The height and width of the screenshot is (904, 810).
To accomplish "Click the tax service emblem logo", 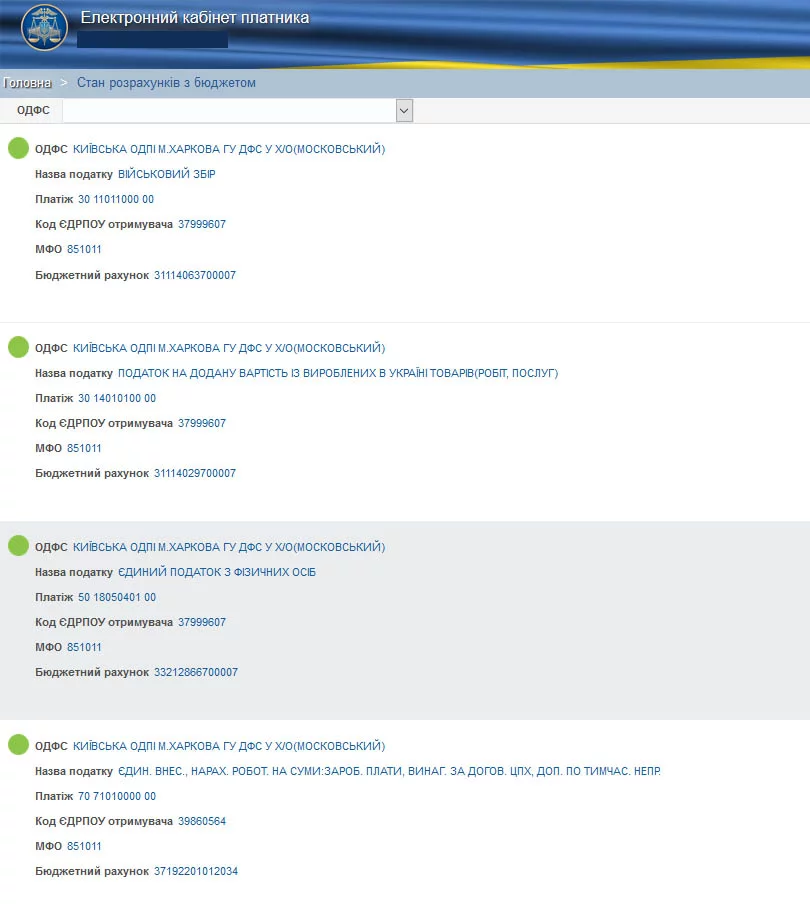I will tap(44, 27).
